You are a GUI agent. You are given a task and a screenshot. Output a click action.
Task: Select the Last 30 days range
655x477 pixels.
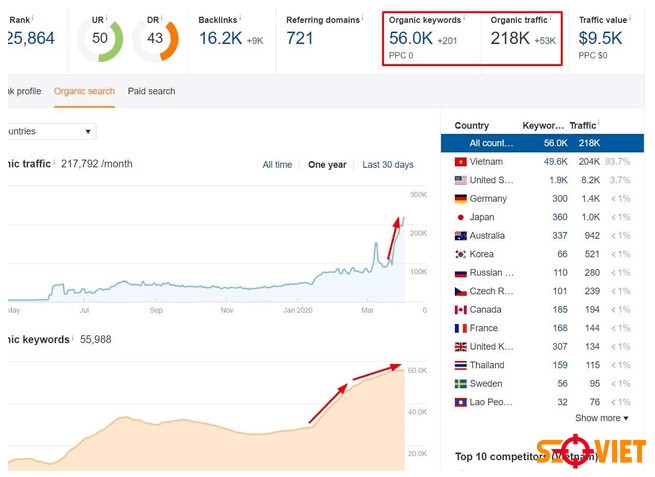click(x=388, y=165)
